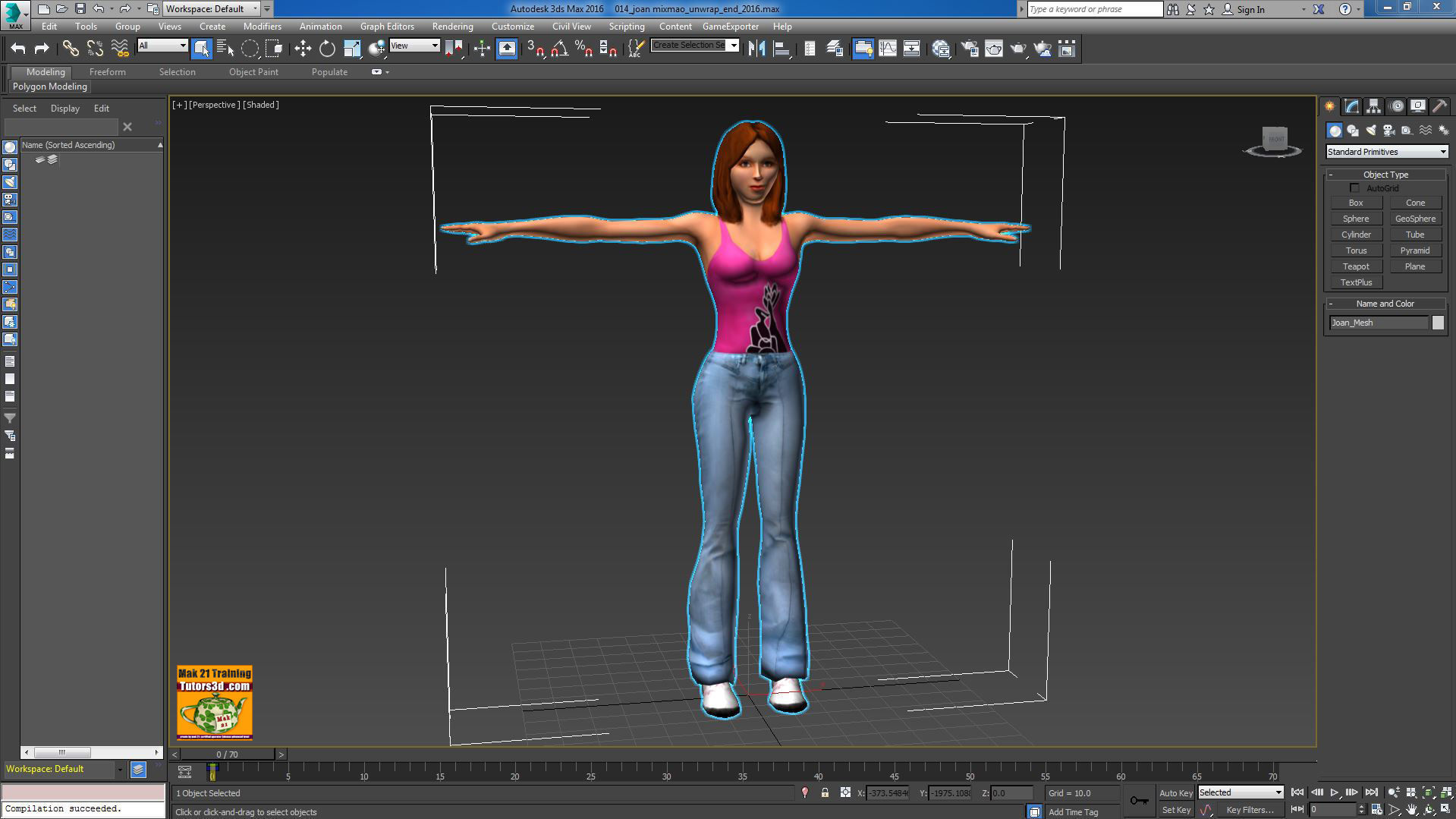Enable the AutoGrid checkbox
Viewport: 1456px width, 819px height.
(1355, 188)
